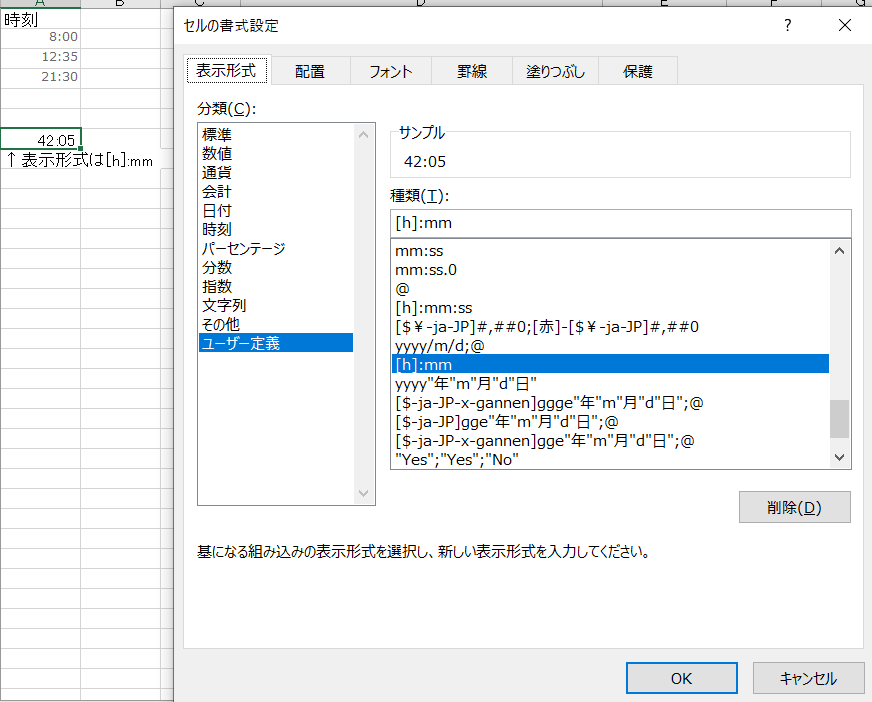Choose the 通貨 category
Viewport: 872px width, 702px height.
coord(276,172)
